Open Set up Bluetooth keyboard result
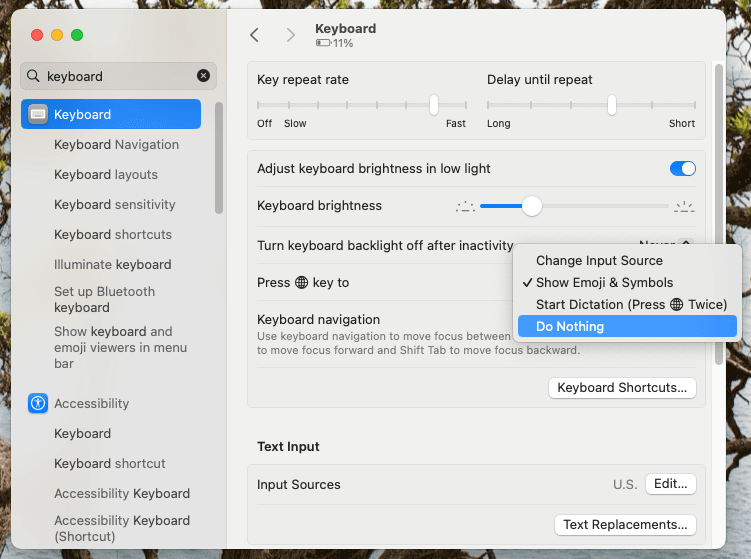751x559 pixels. pos(104,299)
